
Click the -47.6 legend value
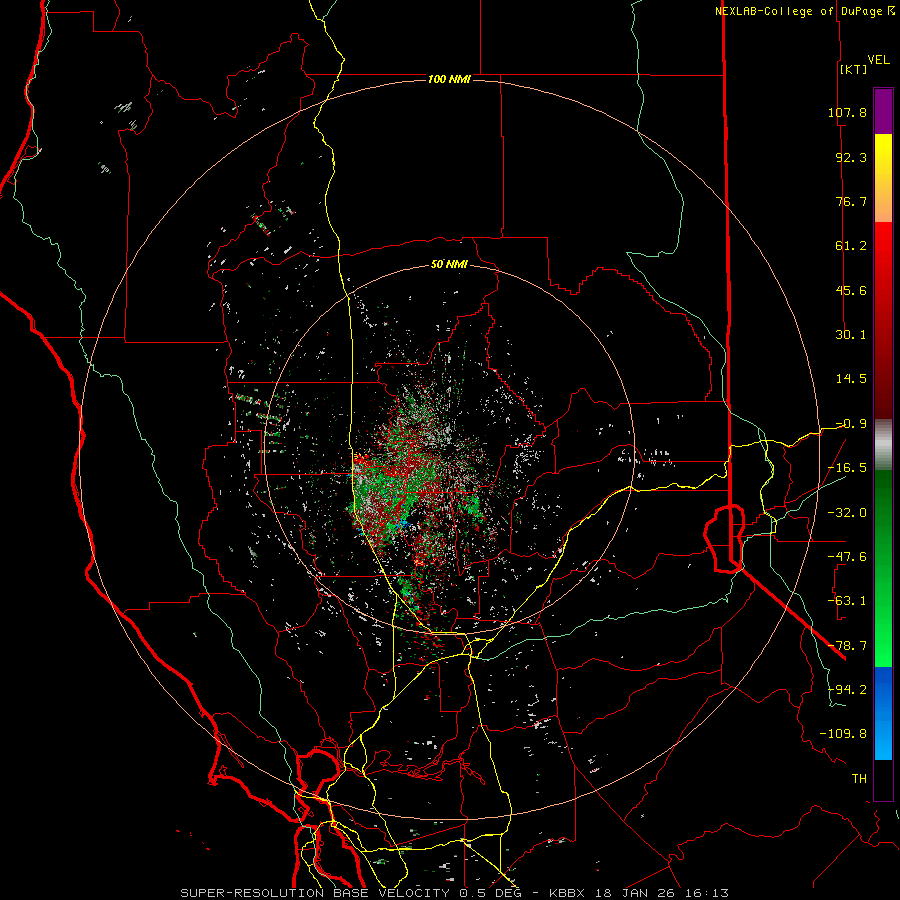[x=847, y=557]
